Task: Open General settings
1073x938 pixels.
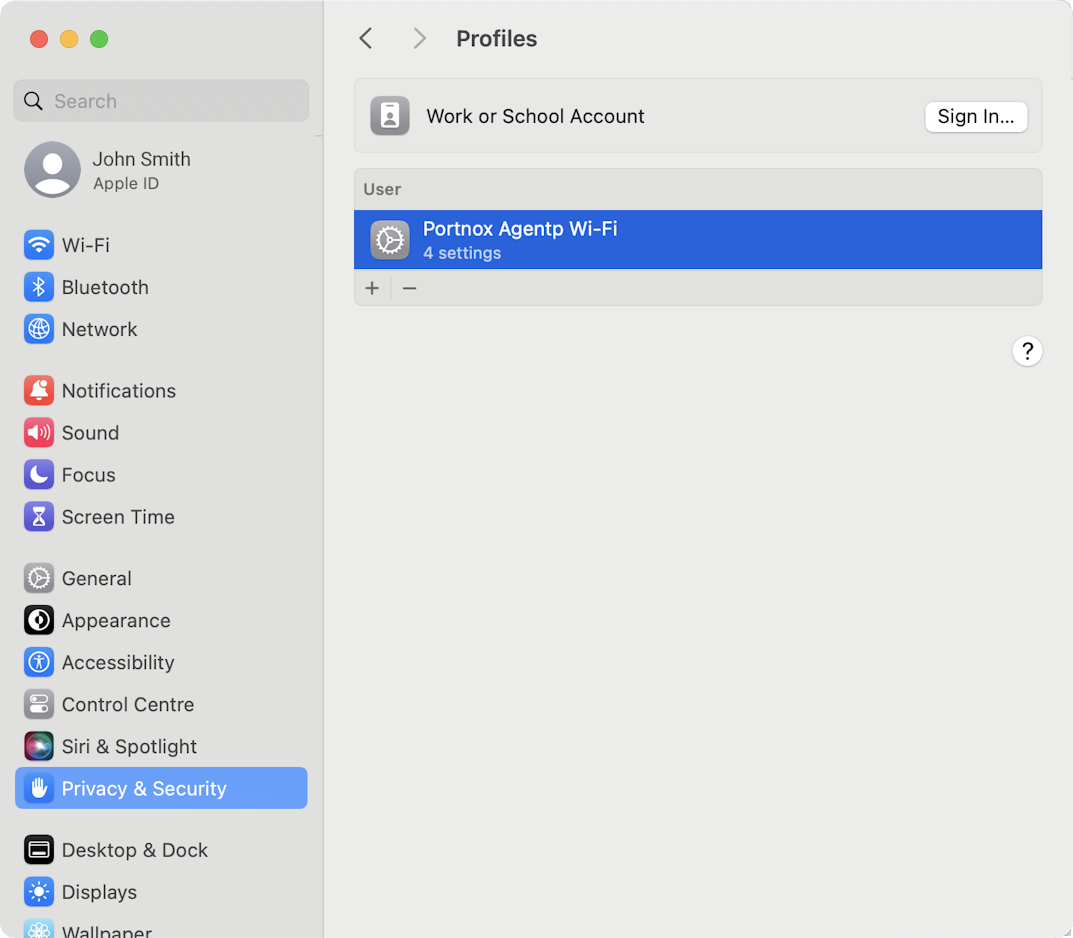Action: tap(161, 578)
